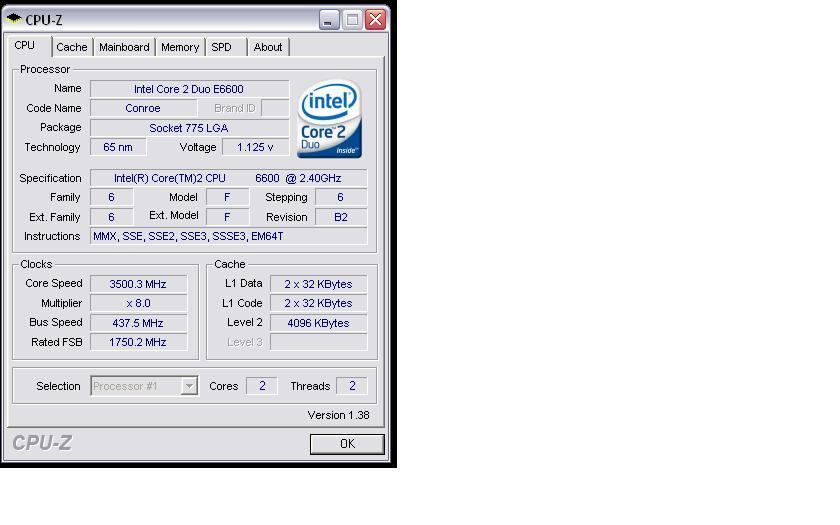This screenshot has width=840, height=525.
Task: Select the 1.125 v voltage value
Action: tap(256, 147)
